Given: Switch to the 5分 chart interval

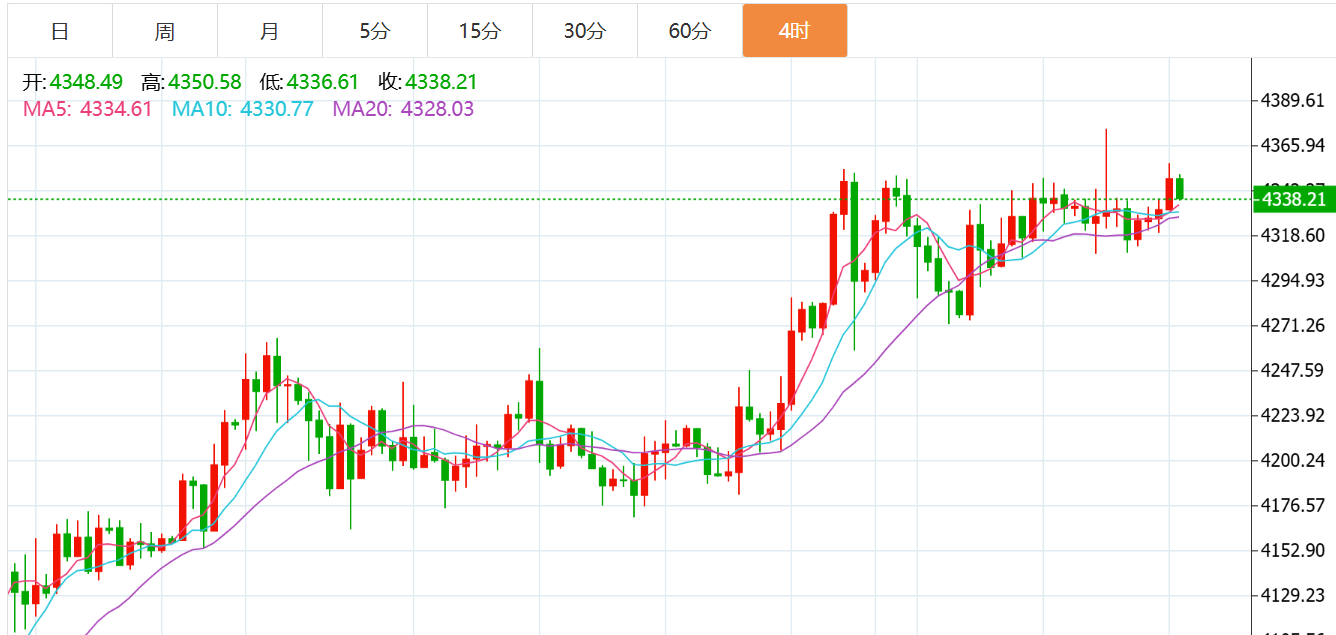Looking at the screenshot, I should pyautogui.click(x=375, y=31).
